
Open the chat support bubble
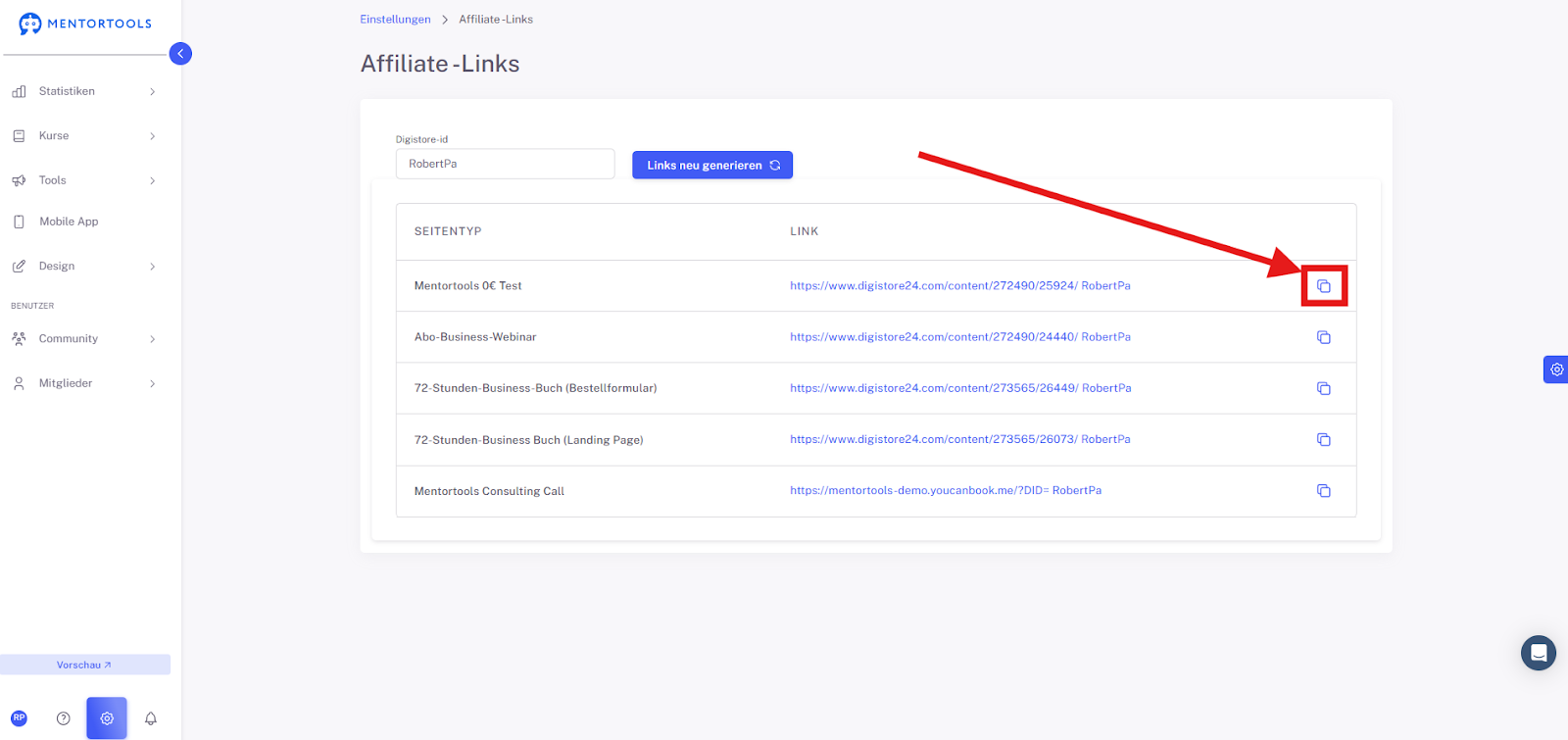tap(1539, 653)
